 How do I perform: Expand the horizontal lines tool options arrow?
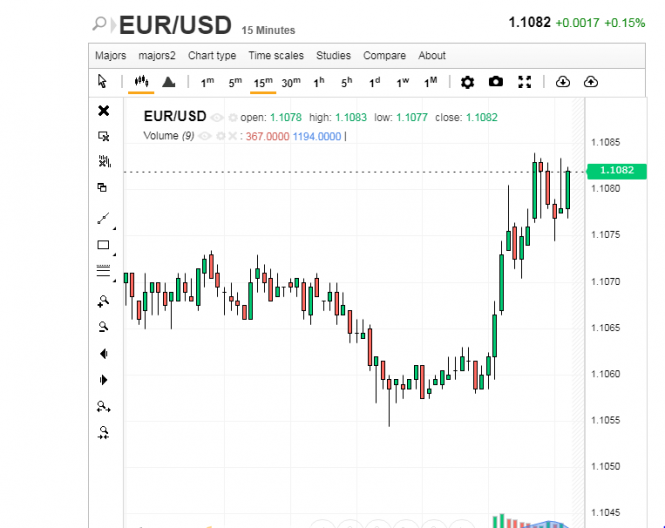114,281
